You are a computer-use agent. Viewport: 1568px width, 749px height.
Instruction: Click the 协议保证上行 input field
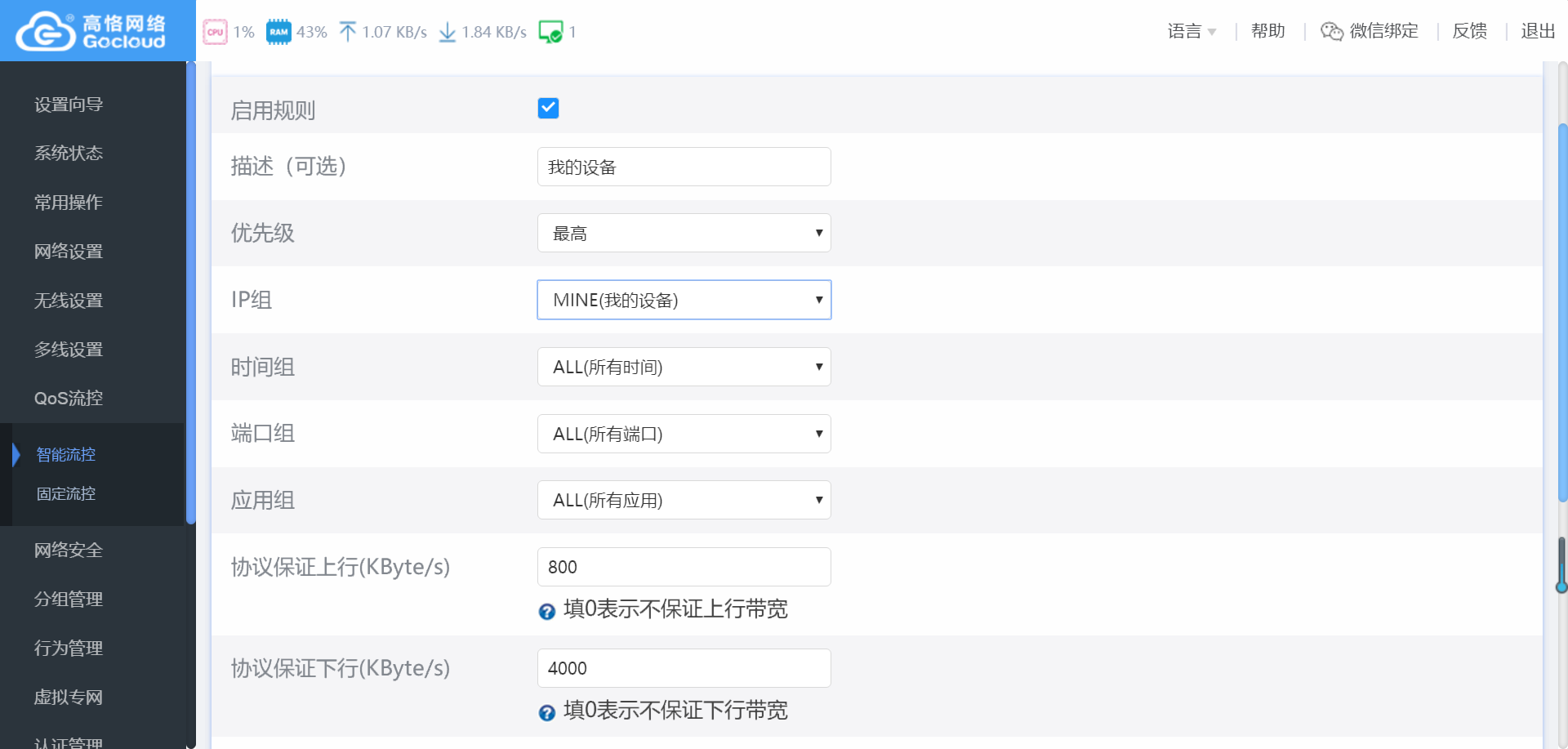coord(684,567)
